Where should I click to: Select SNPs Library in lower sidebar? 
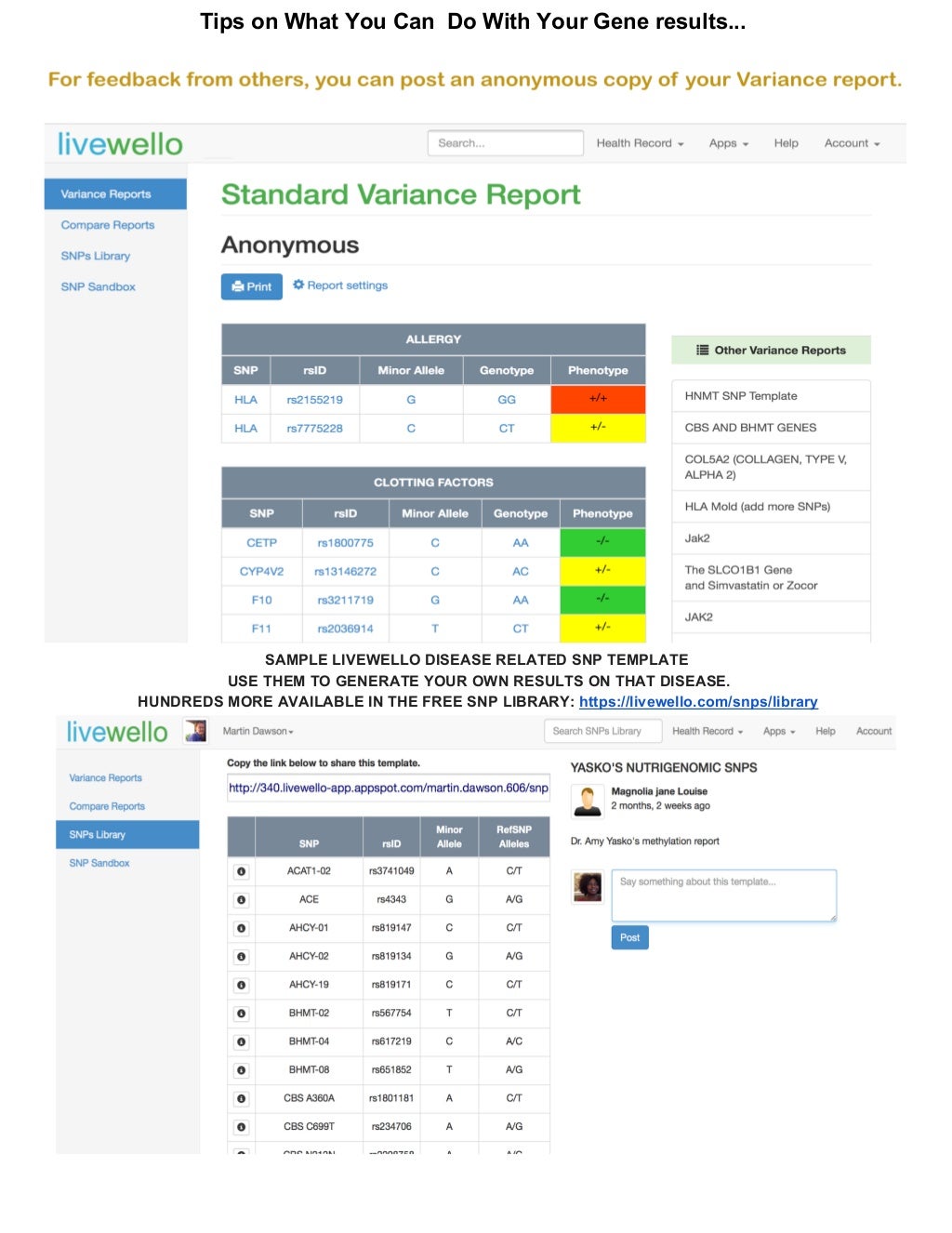pyautogui.click(x=127, y=835)
